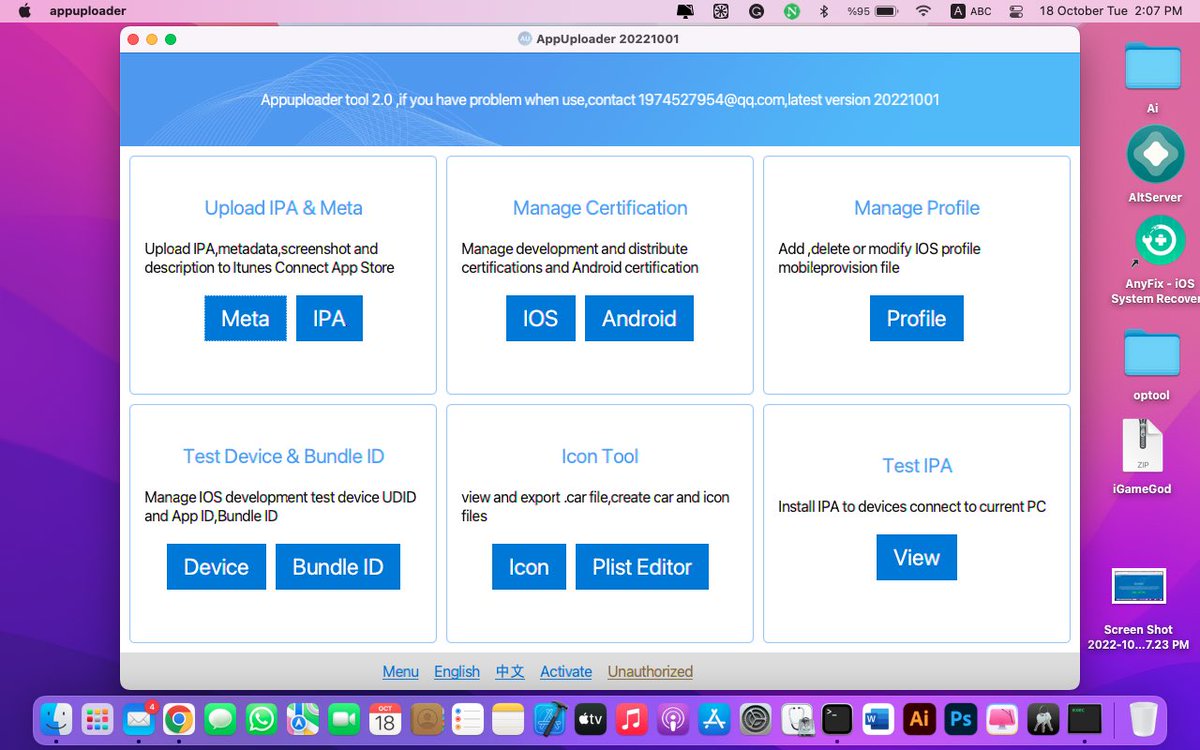
Task: Open the Menu link at bottom
Action: 401,672
